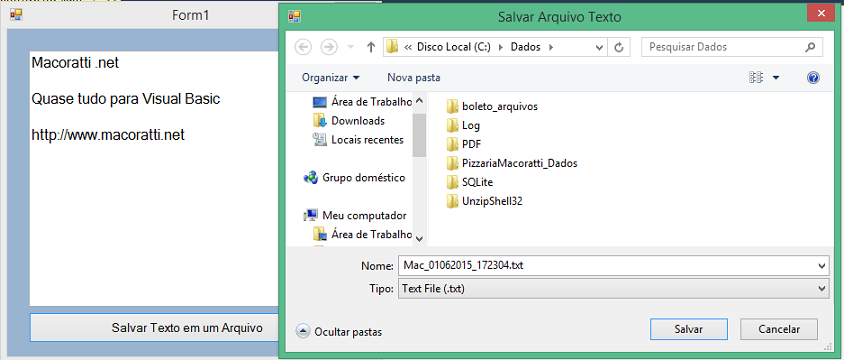Select the UnzipShell32 folder

484,201
